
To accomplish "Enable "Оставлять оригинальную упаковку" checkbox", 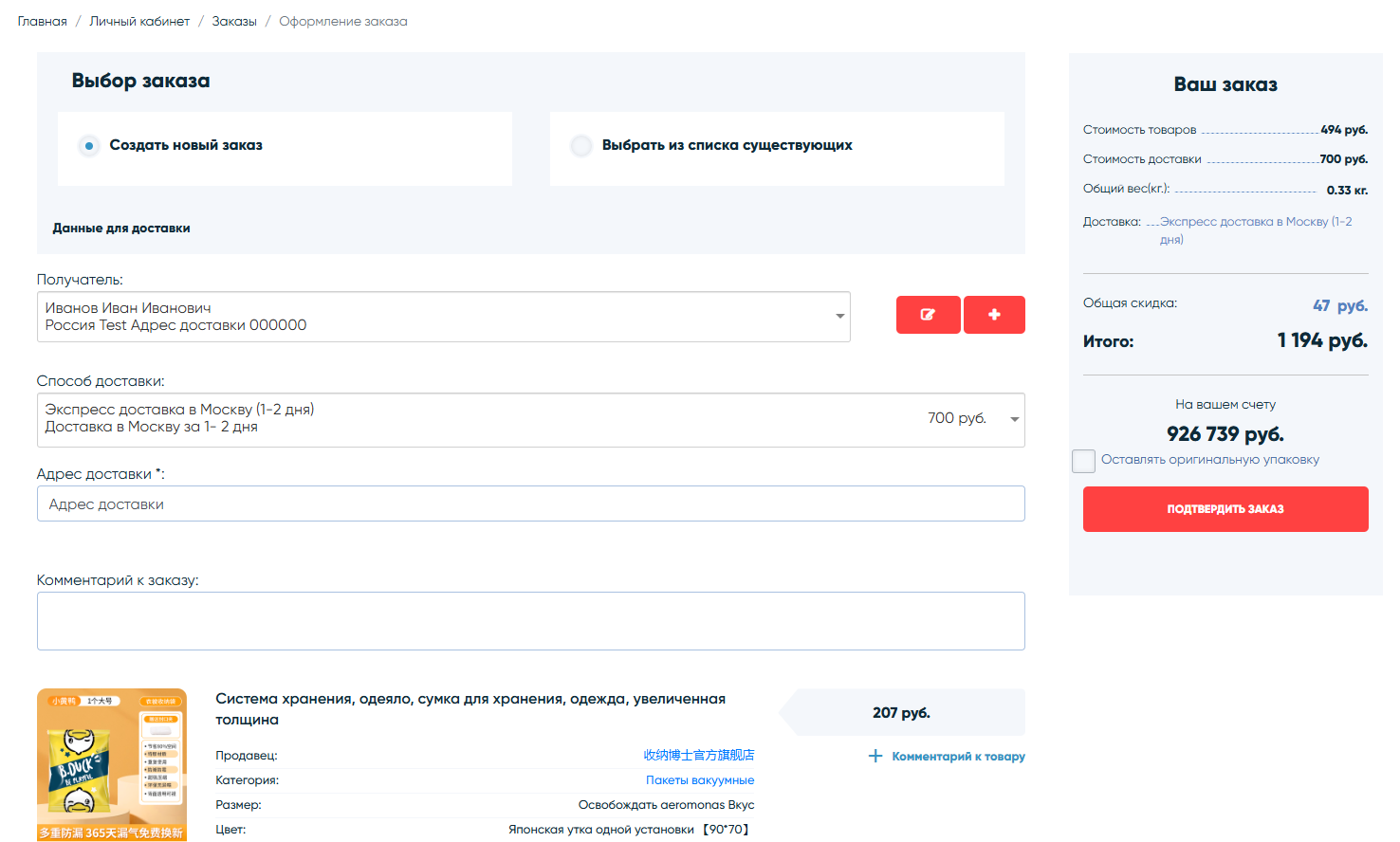I will [x=1083, y=461].
